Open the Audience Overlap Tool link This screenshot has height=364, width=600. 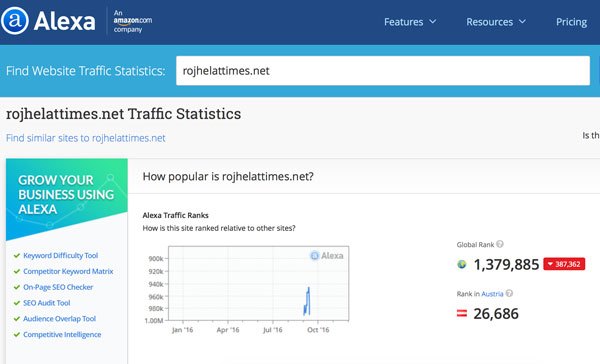click(x=59, y=318)
